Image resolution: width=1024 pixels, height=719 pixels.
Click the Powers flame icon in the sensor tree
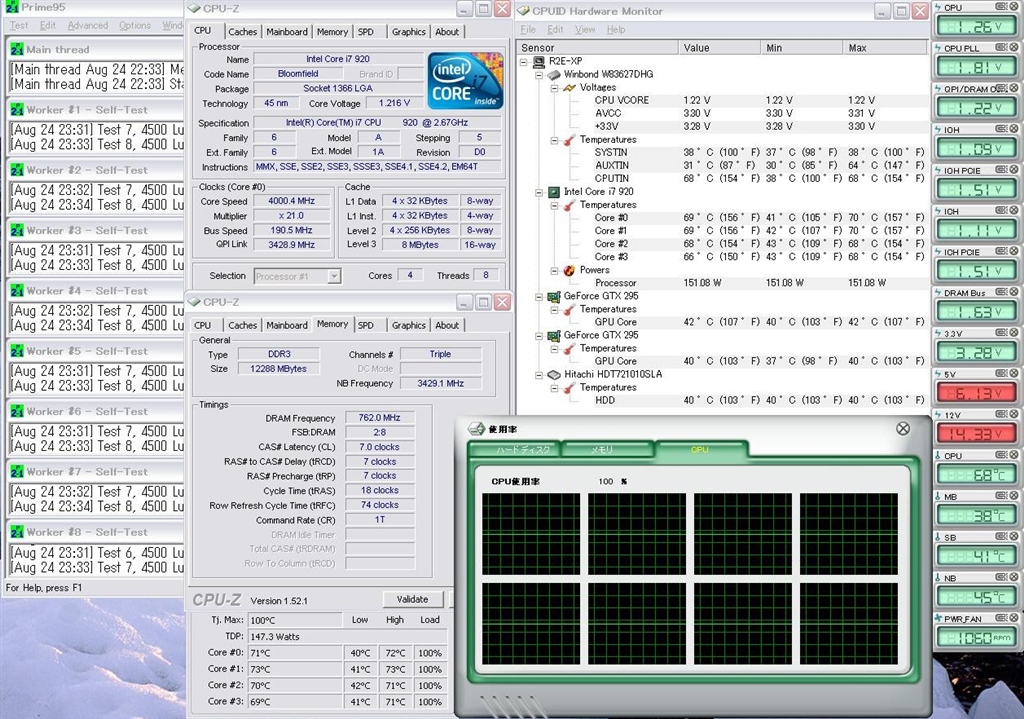pos(568,270)
